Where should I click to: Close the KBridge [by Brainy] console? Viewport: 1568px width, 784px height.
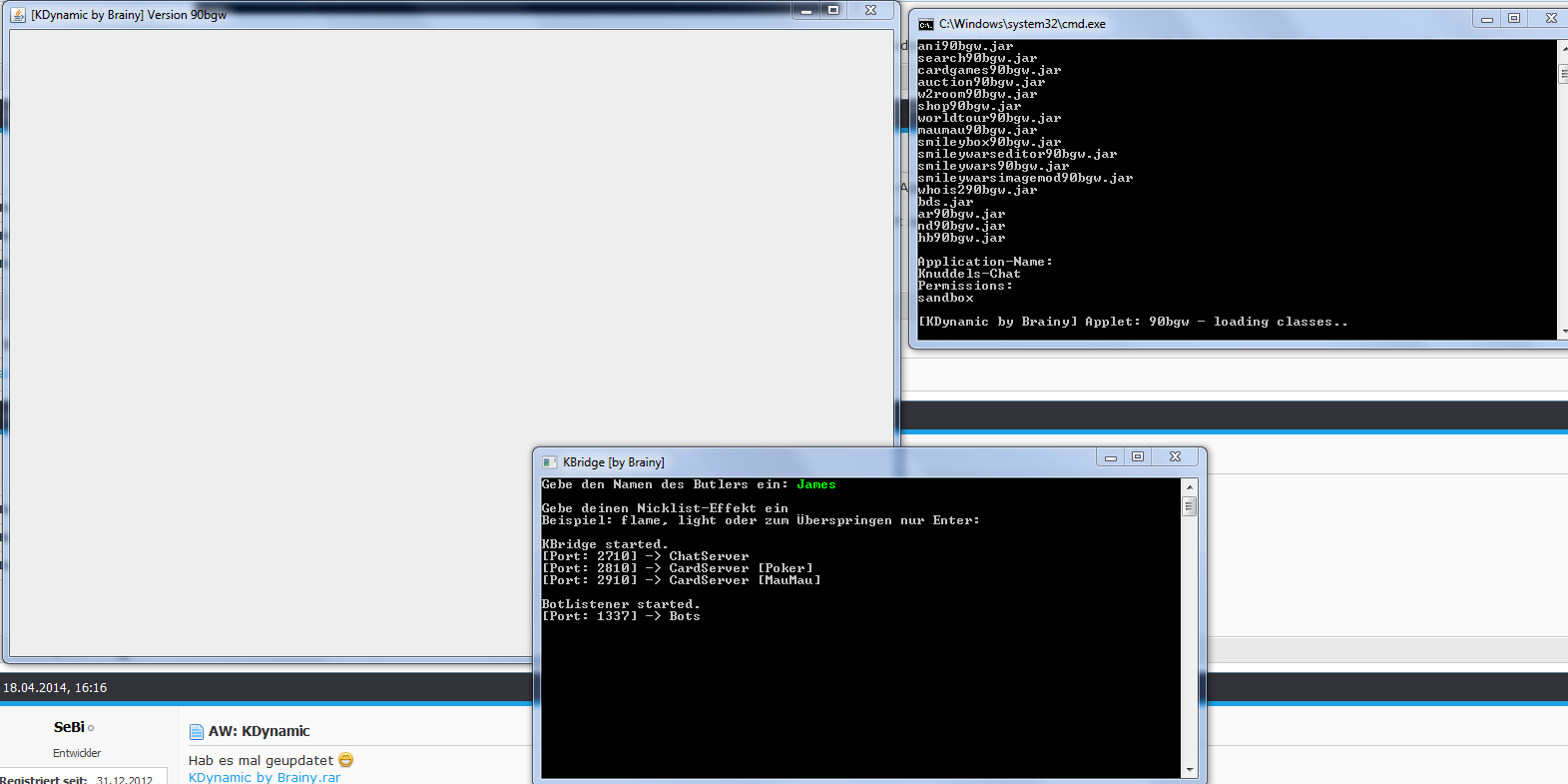tap(1175, 457)
